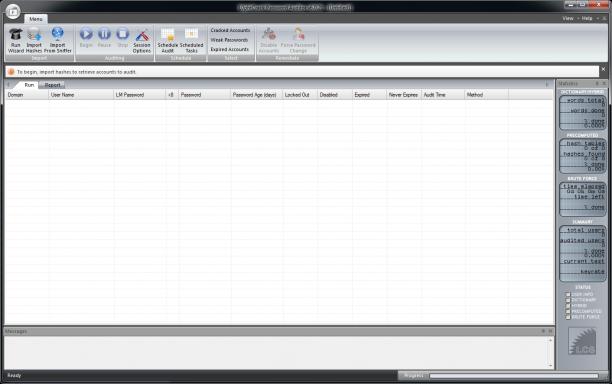
Task: Open the Menu ribbon tab
Action: (x=36, y=19)
